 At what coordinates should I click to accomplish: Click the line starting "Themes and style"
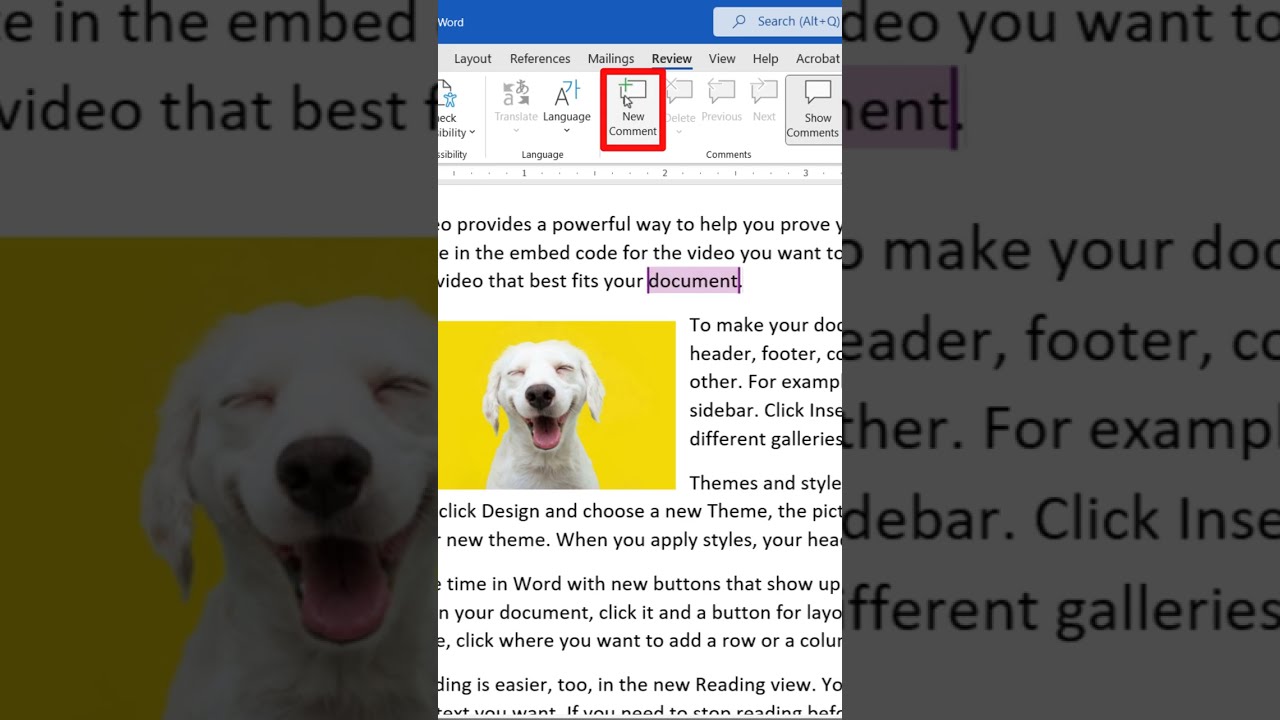[766, 484]
